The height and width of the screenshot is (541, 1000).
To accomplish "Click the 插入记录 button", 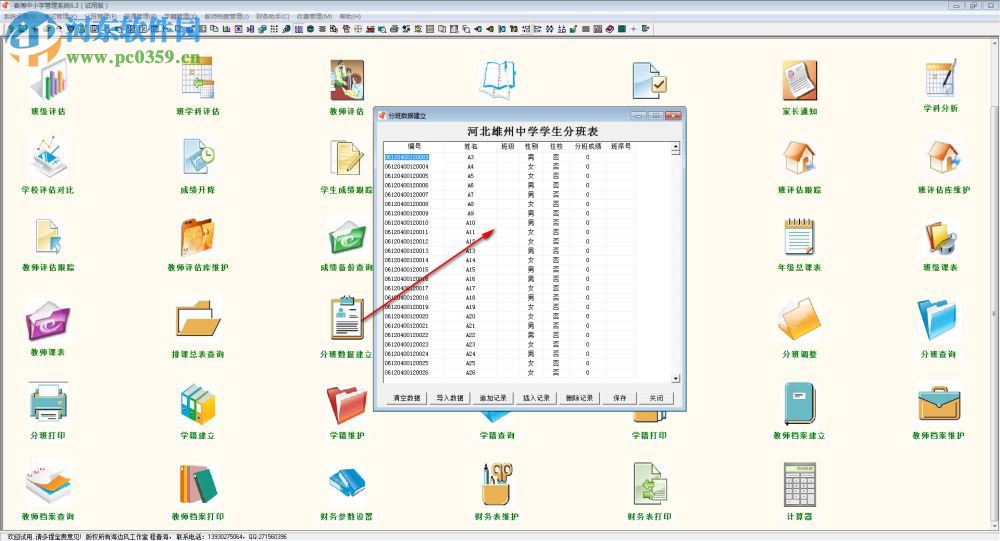I will pyautogui.click(x=536, y=398).
